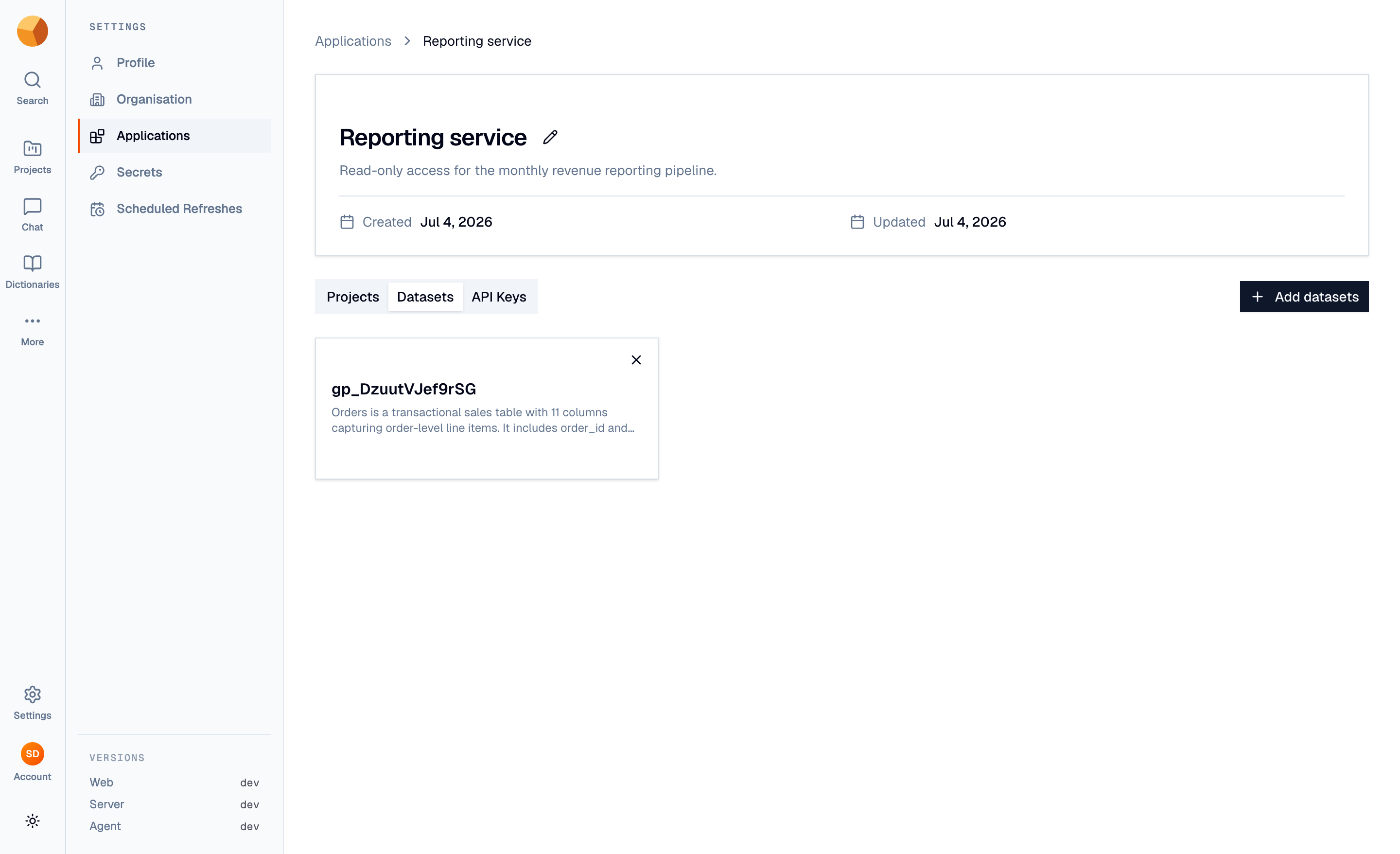The width and height of the screenshot is (1400, 854).
Task: Click the read-only access description text
Action: [x=528, y=171]
